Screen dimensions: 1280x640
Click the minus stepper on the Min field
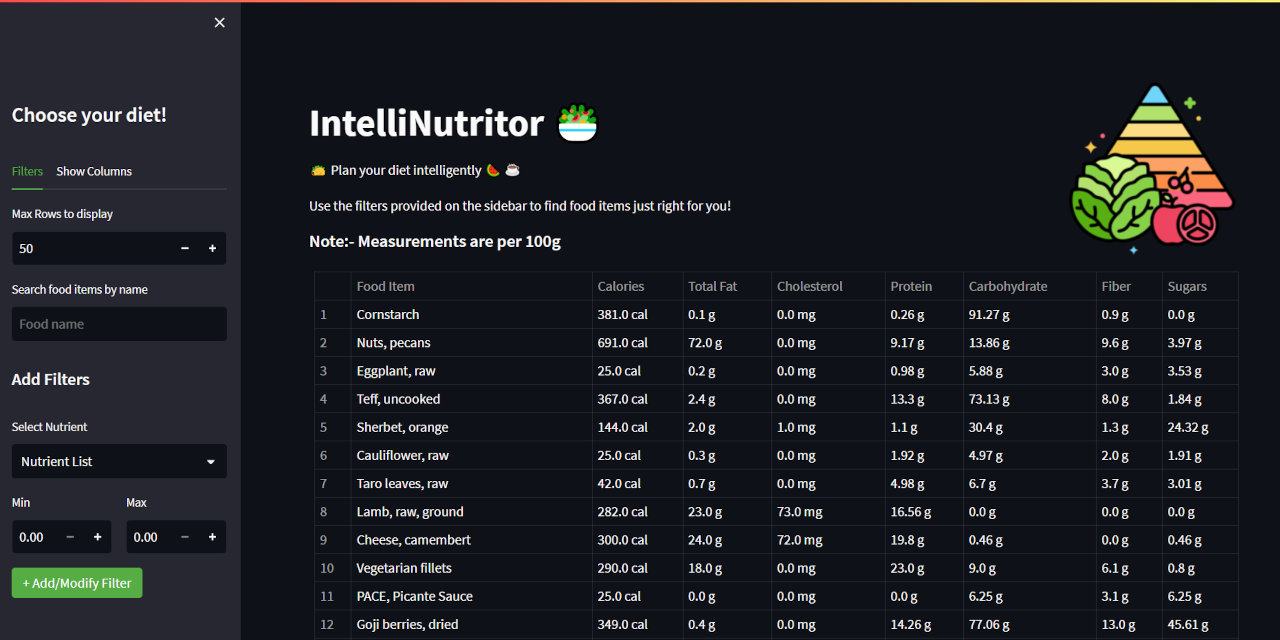pyautogui.click(x=69, y=536)
